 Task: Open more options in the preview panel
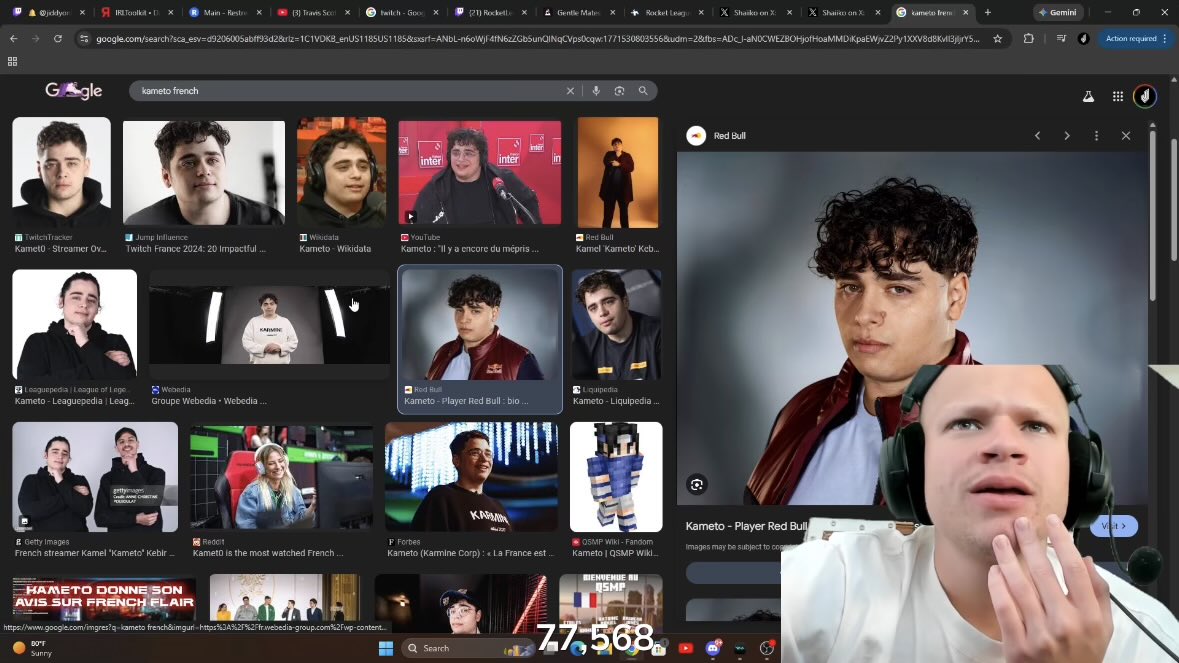pos(1096,136)
